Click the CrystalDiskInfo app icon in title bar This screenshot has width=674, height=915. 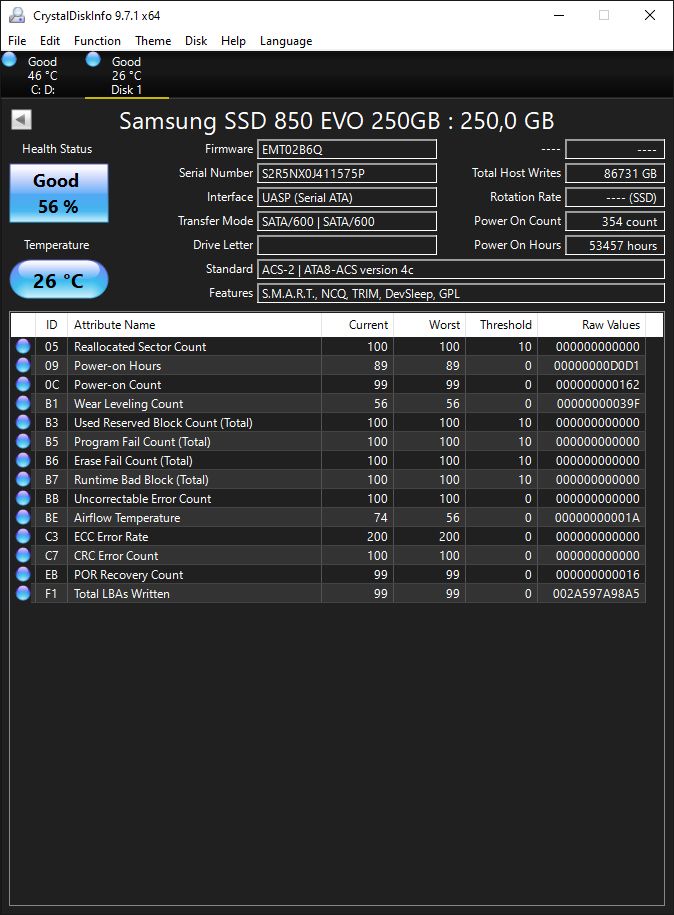click(x=16, y=15)
